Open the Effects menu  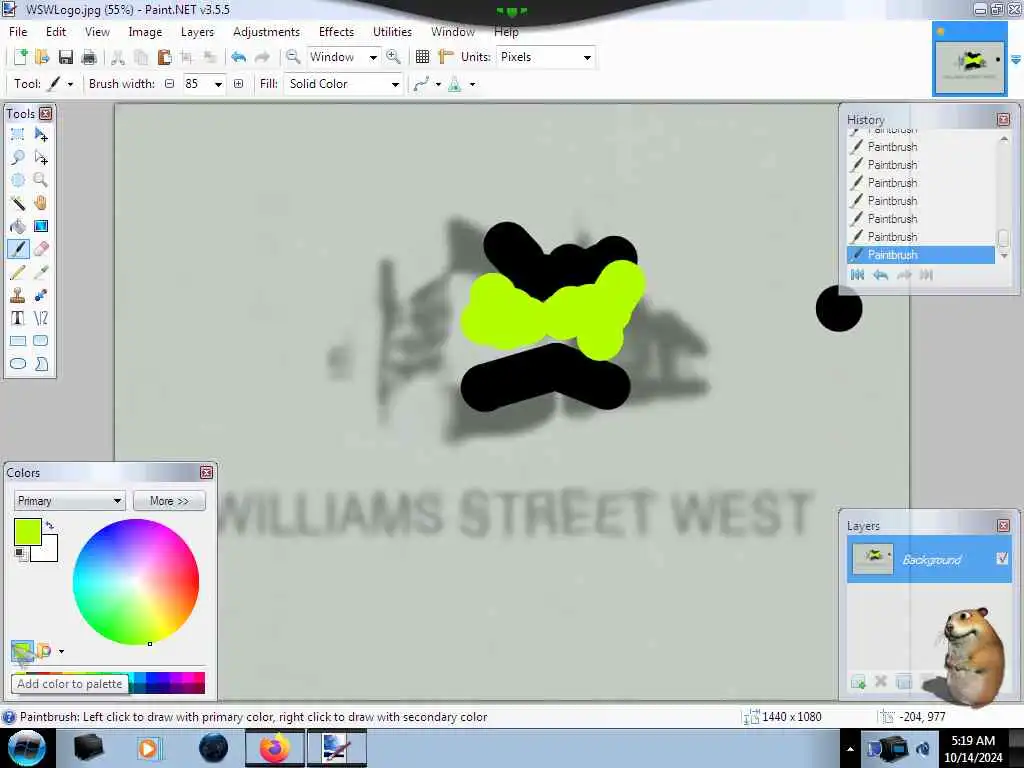pos(336,31)
